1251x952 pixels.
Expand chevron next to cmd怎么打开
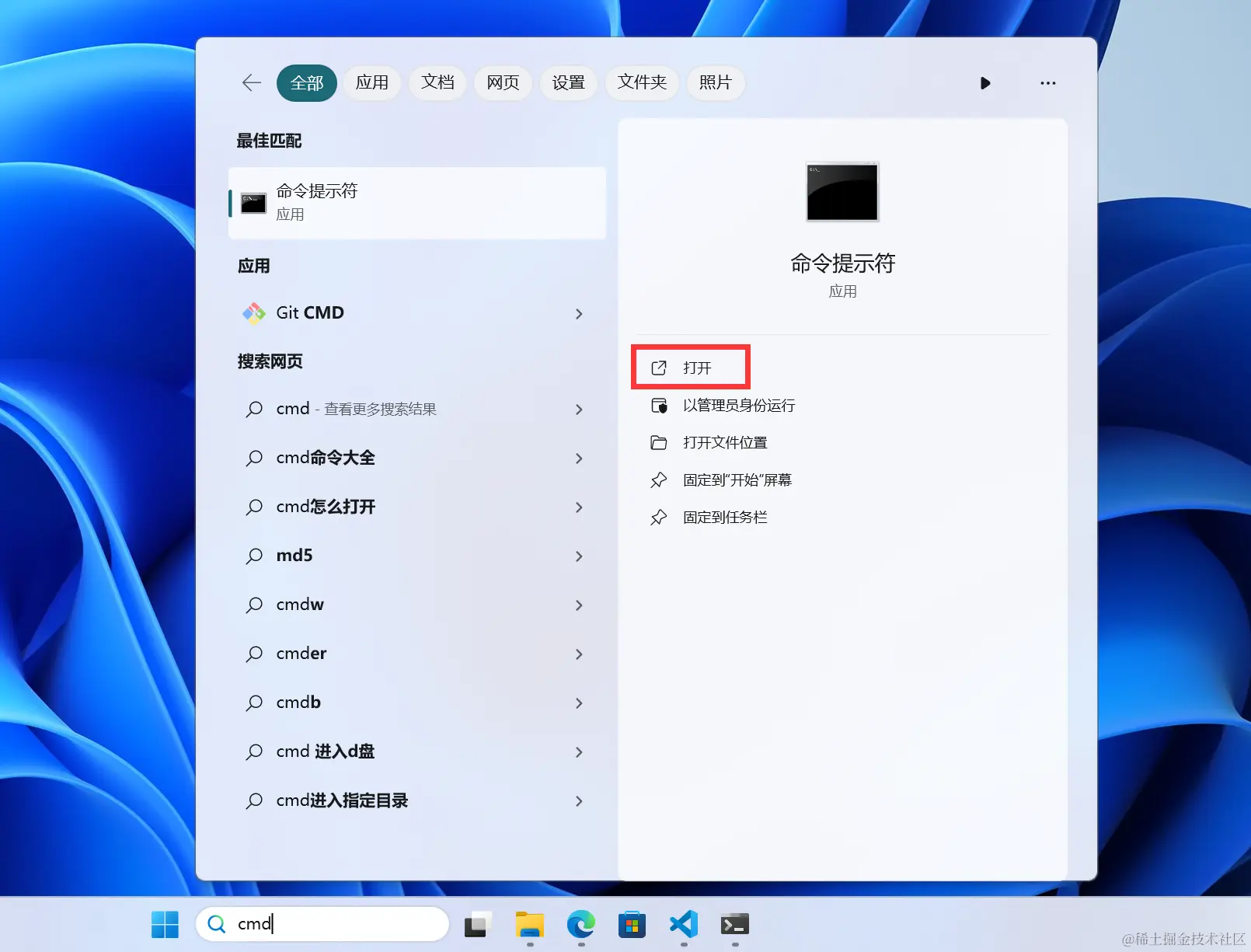coord(579,507)
